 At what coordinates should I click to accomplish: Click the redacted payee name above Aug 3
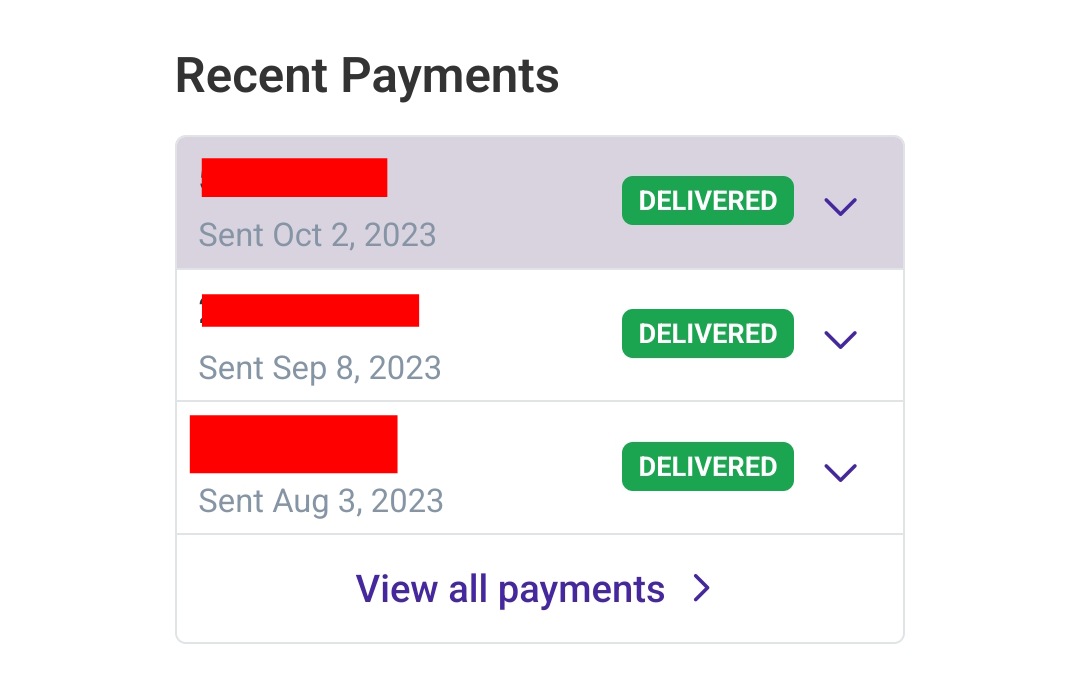point(293,443)
